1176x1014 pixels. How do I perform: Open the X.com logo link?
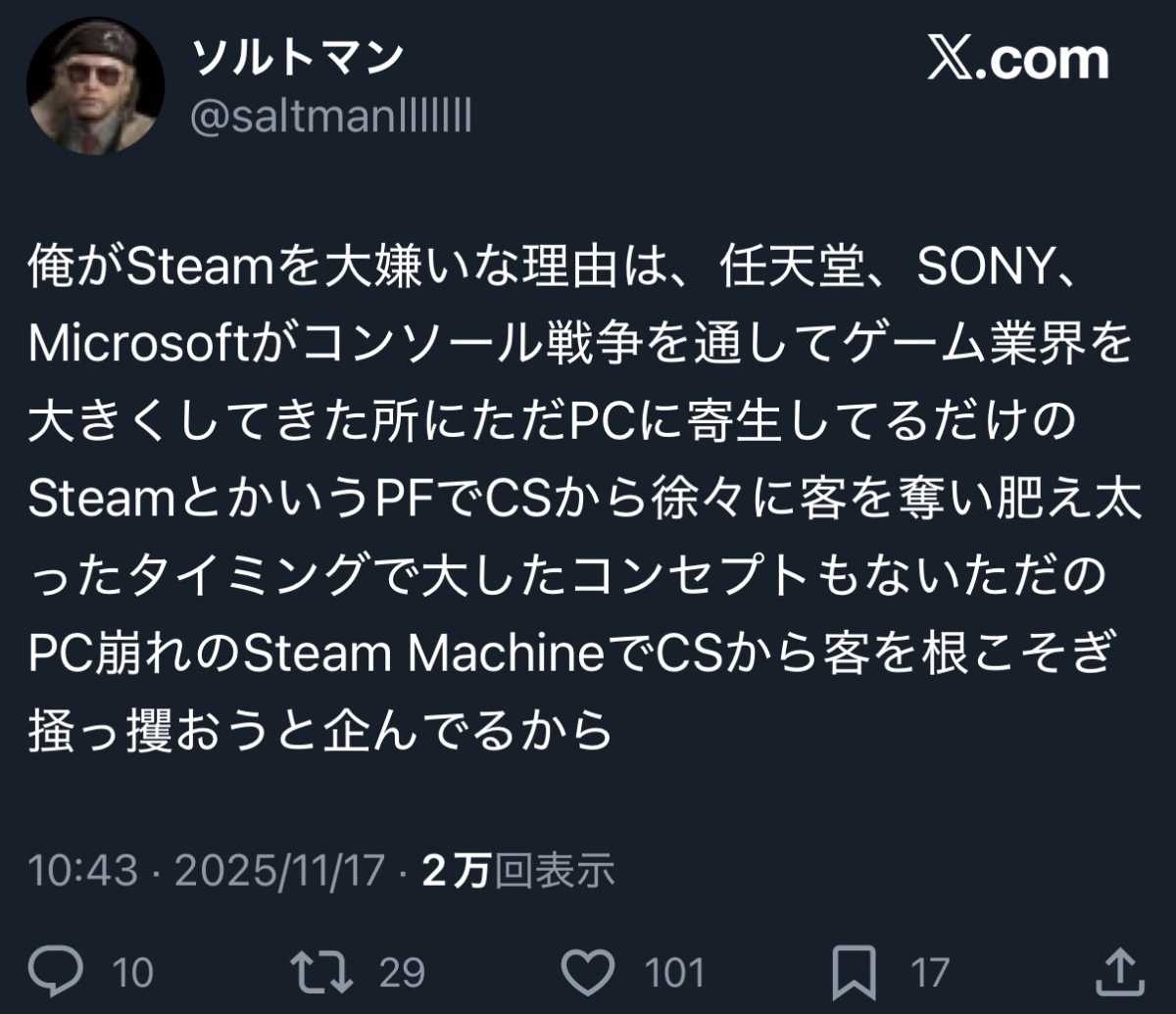[1017, 61]
